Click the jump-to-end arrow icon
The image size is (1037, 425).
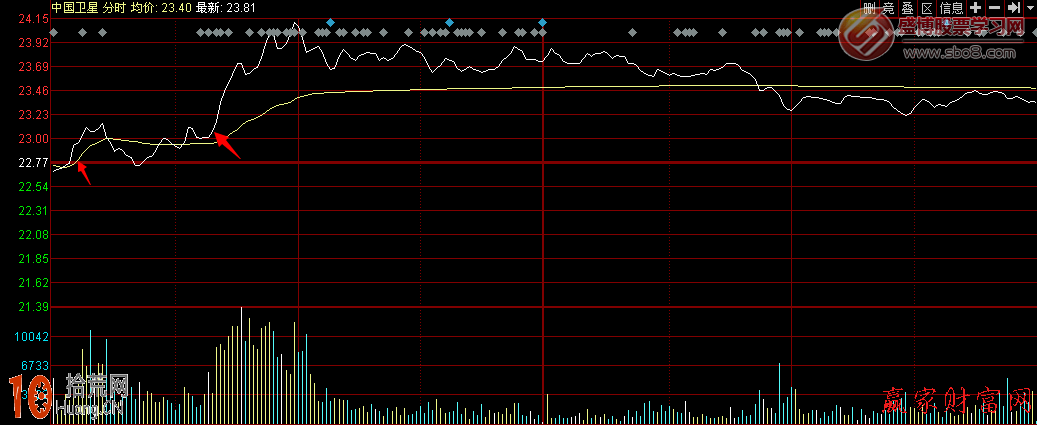tap(1013, 8)
